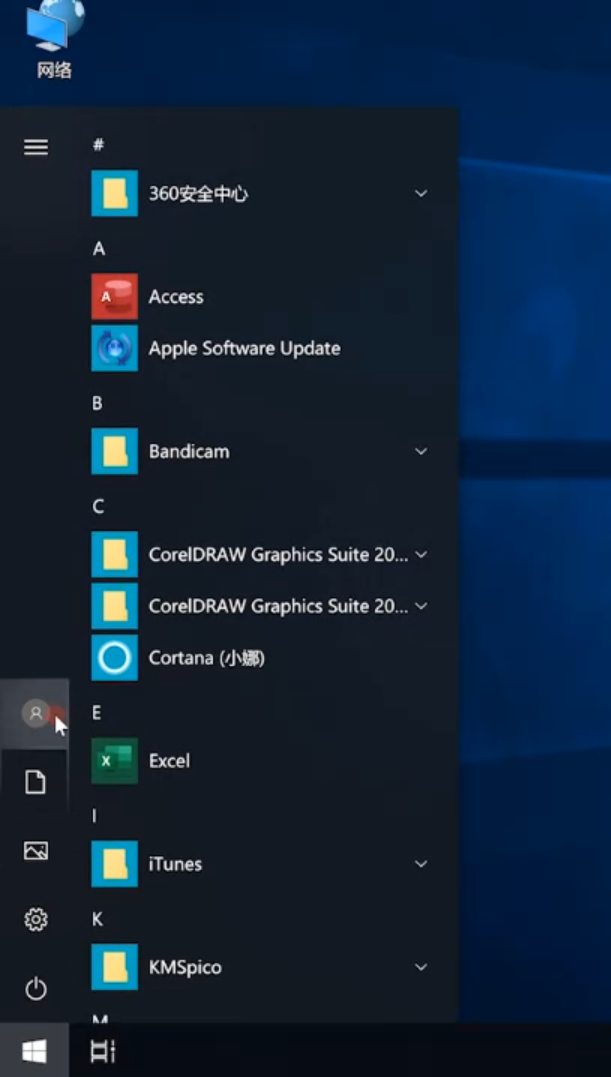Click the Bandicam folder icon
The image size is (611, 1077).
click(x=115, y=451)
